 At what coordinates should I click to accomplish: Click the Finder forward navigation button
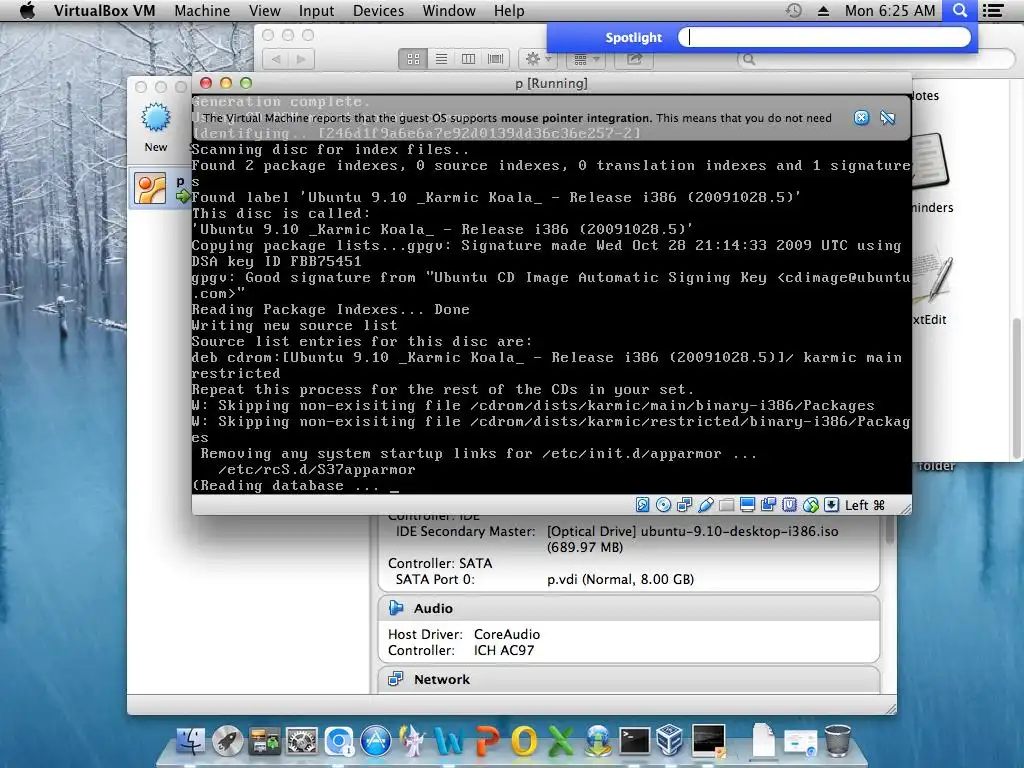tap(301, 59)
